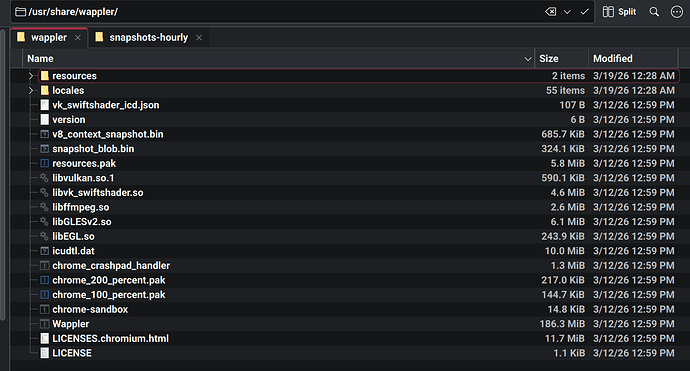690x371 pixels.
Task: Select the LICENSES.chromium.html document icon
Action: [x=44, y=338]
